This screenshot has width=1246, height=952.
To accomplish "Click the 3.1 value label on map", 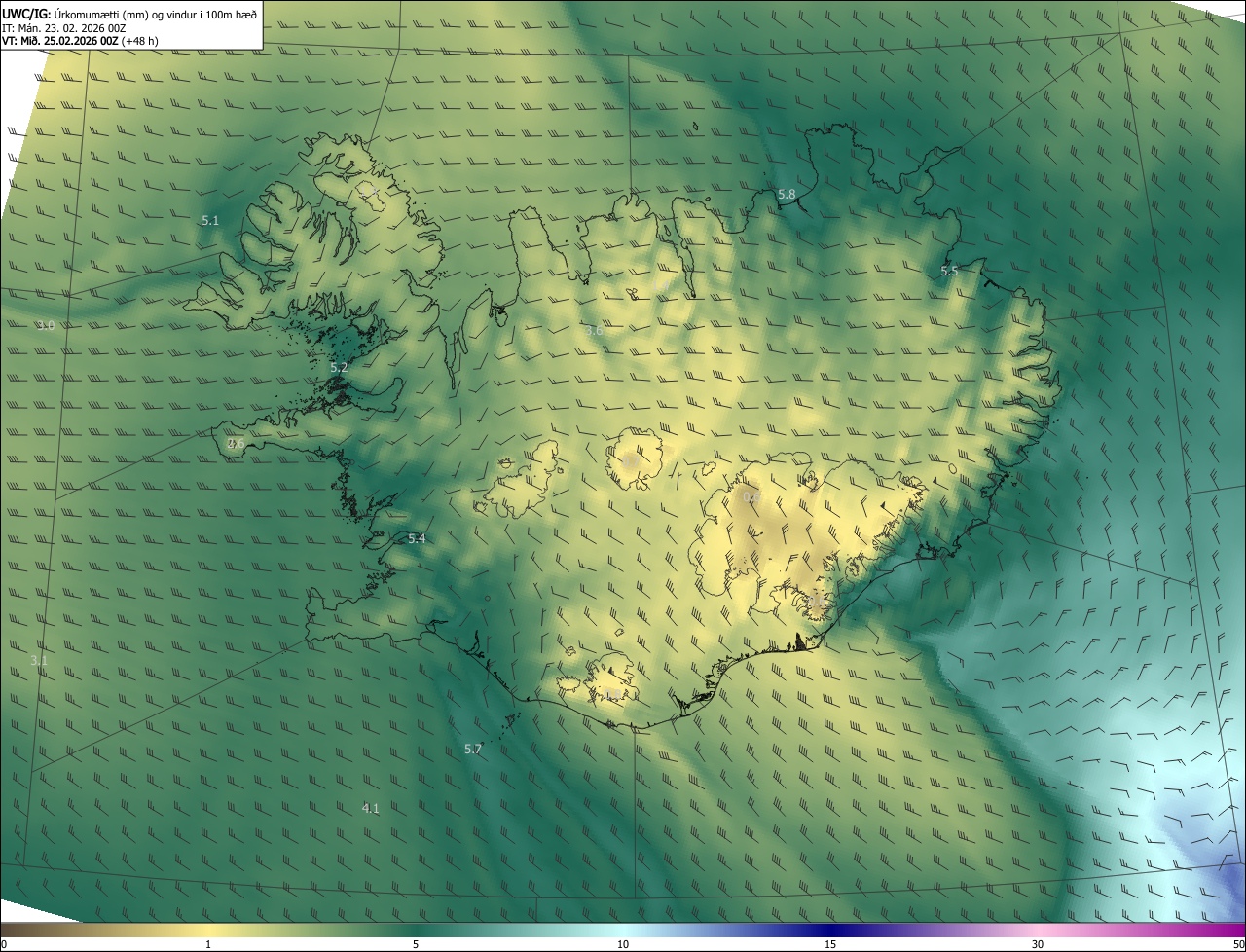I will tap(39, 660).
